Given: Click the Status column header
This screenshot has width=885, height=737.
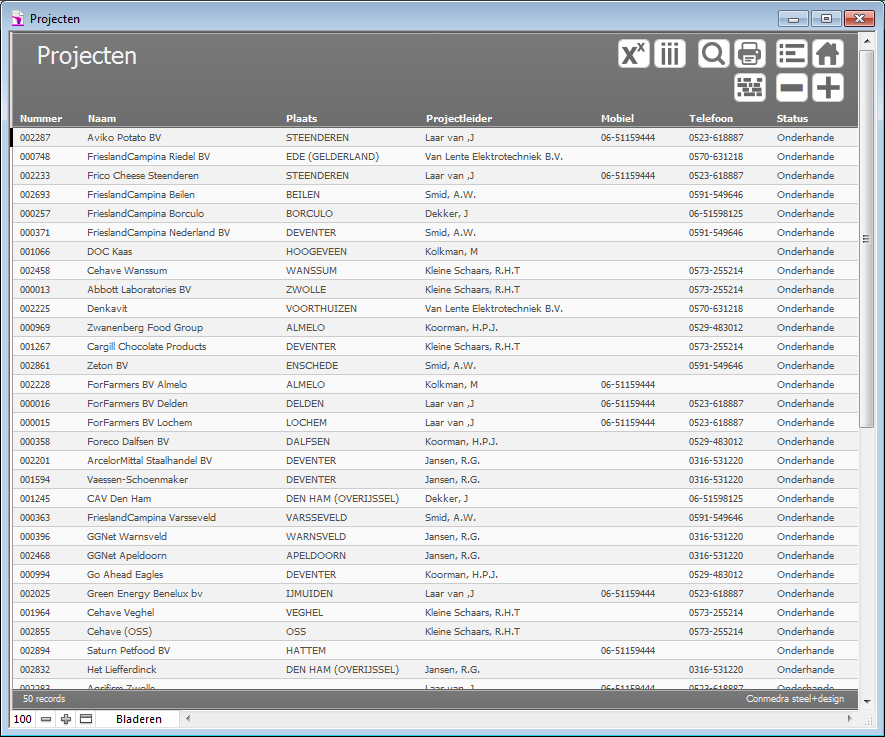Looking at the screenshot, I should pos(792,119).
